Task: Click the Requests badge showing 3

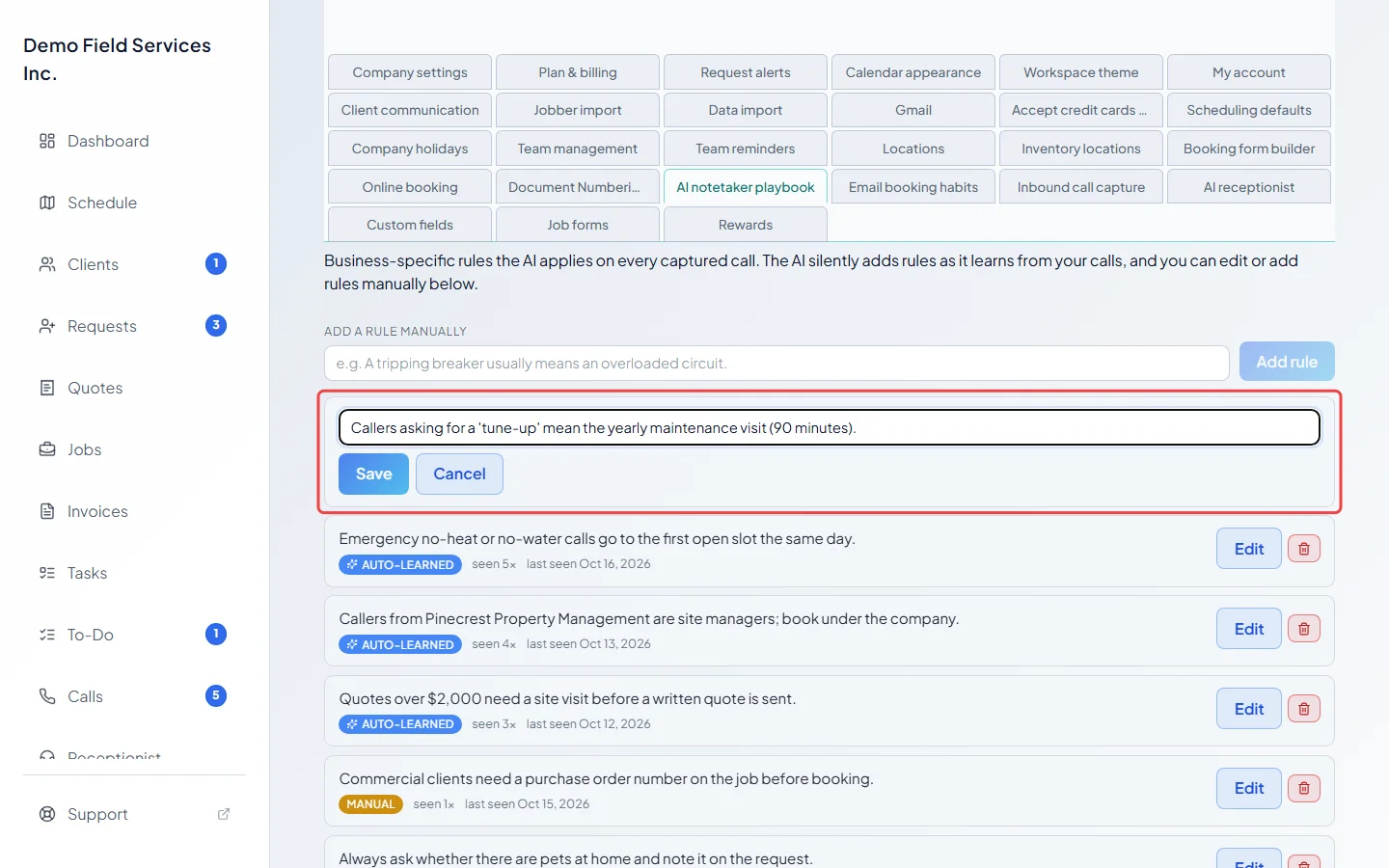Action: pyautogui.click(x=216, y=326)
